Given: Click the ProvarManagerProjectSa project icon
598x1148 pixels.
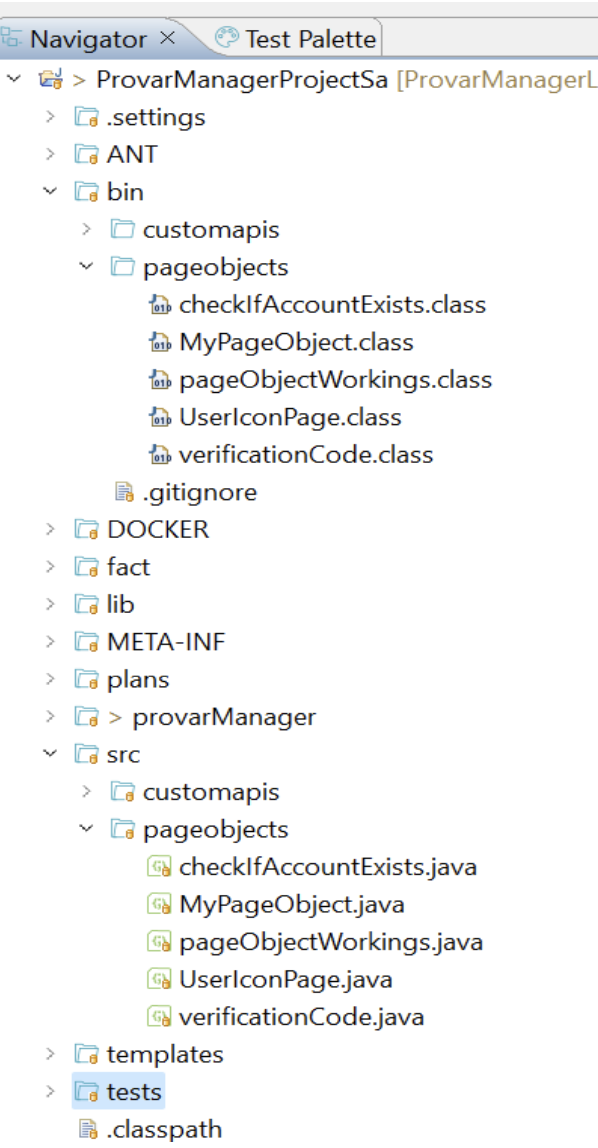Looking at the screenshot, I should coord(50,79).
